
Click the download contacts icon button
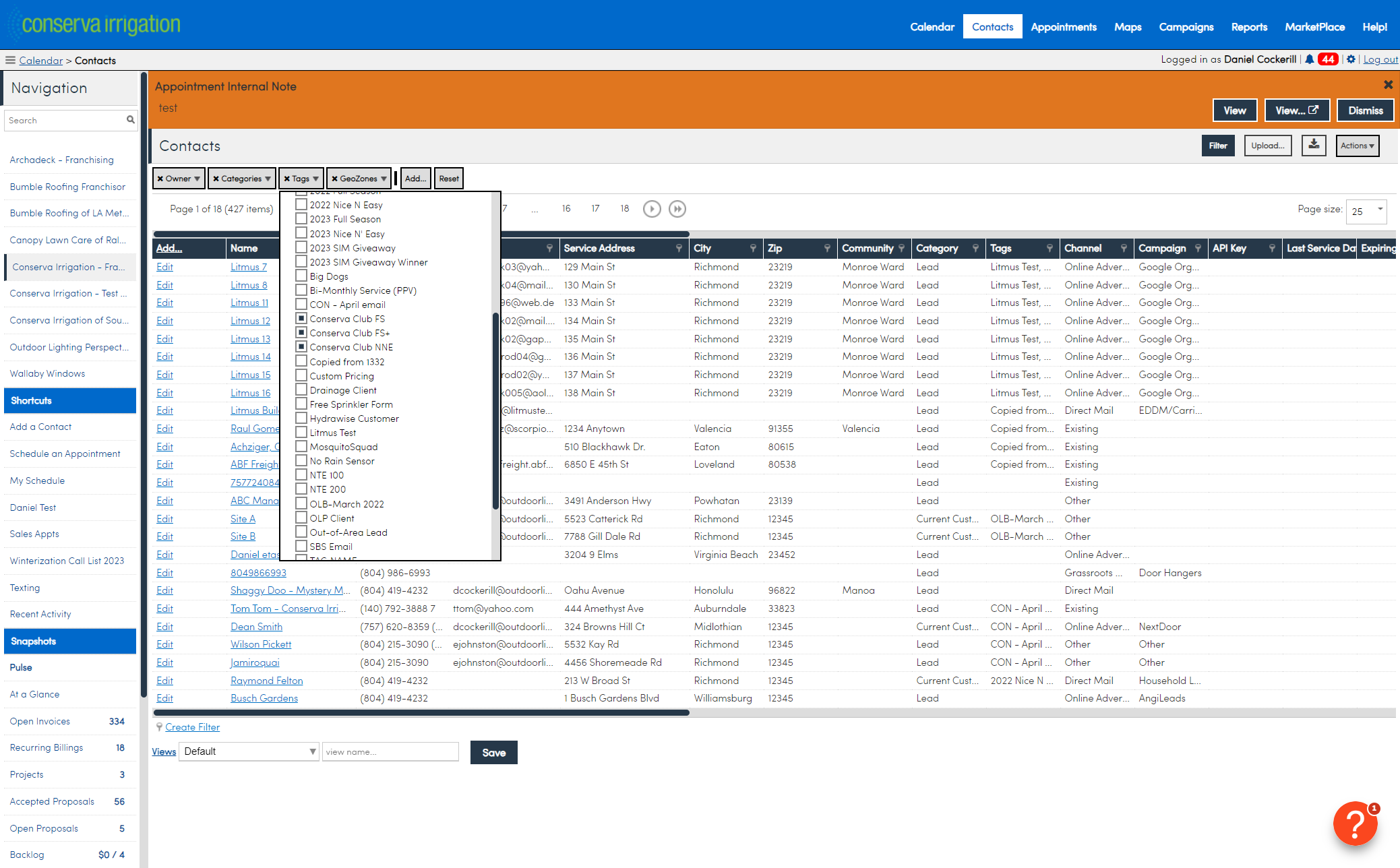[1314, 145]
